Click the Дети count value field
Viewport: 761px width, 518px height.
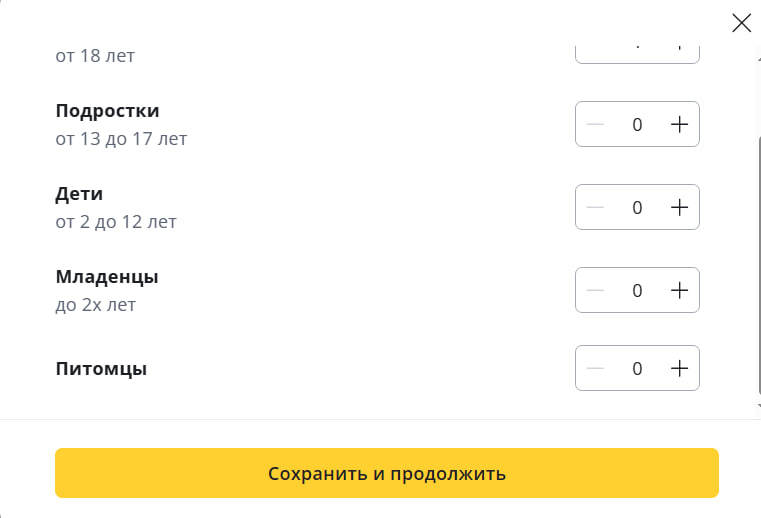coord(637,208)
